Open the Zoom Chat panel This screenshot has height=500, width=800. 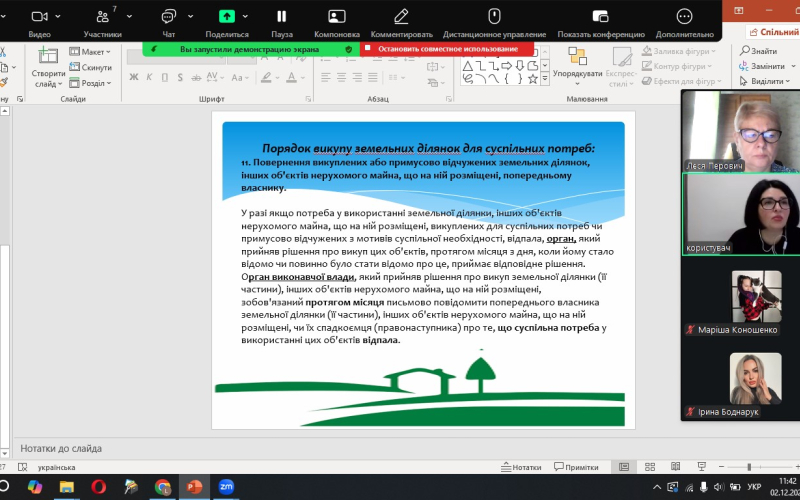coord(168,17)
